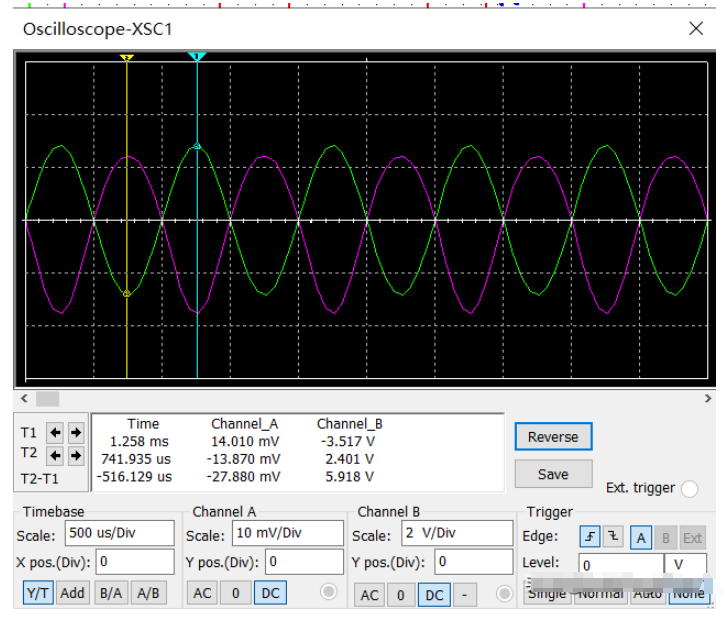The width and height of the screenshot is (725, 617).
Task: Set Channel A coupling to DC
Action: 270,593
